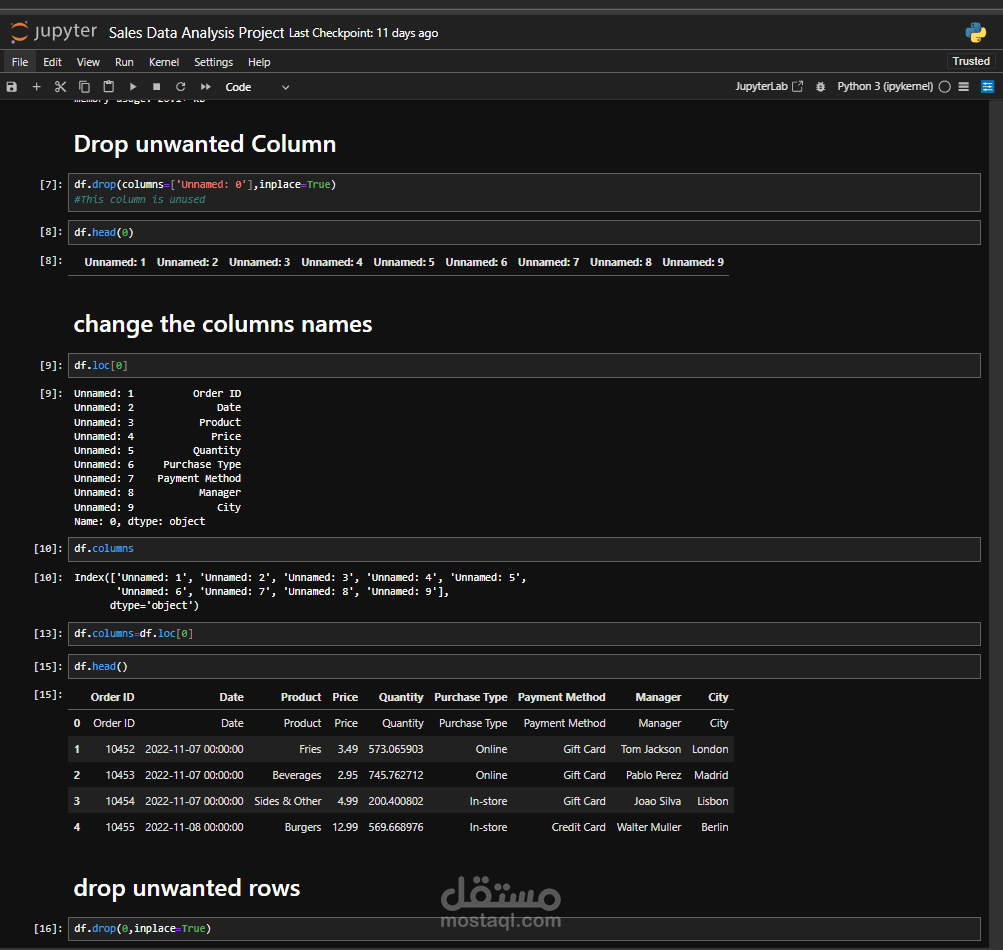Click the Credit Card payment cell

[x=578, y=827]
